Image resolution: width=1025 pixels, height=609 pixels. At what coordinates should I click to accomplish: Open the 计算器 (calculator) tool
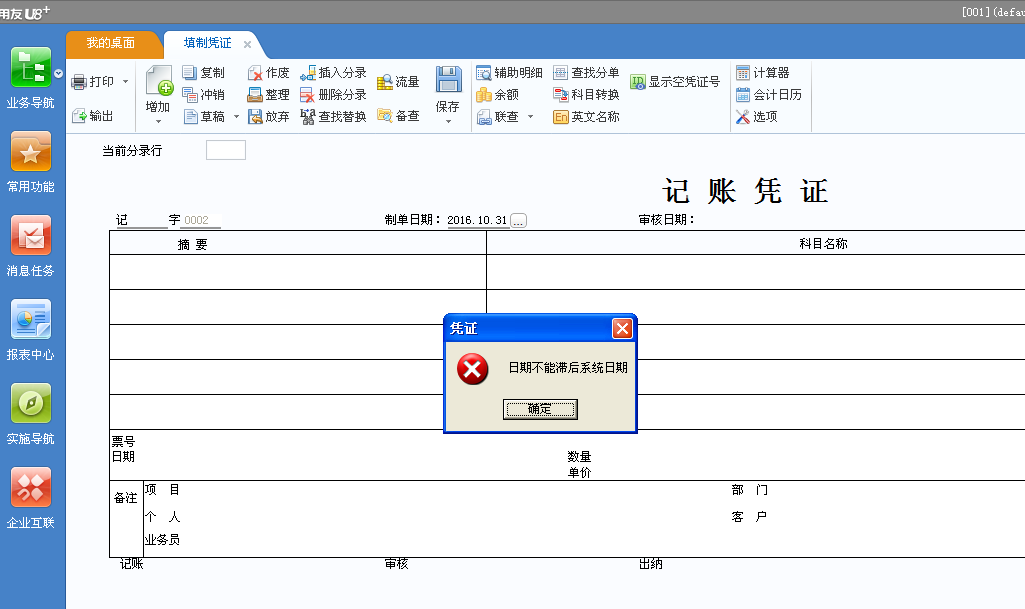click(x=763, y=71)
